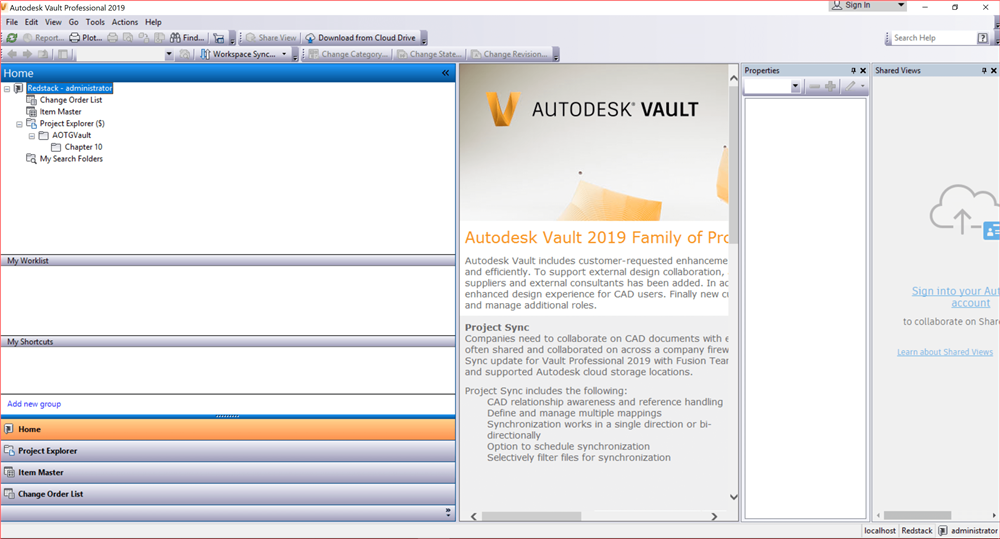Select Change Order List in tree
1000x539 pixels.
[x=71, y=100]
